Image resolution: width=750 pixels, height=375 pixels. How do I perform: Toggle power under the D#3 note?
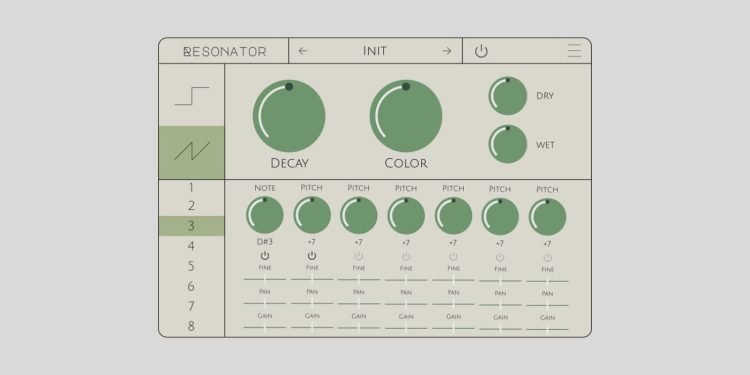click(265, 256)
